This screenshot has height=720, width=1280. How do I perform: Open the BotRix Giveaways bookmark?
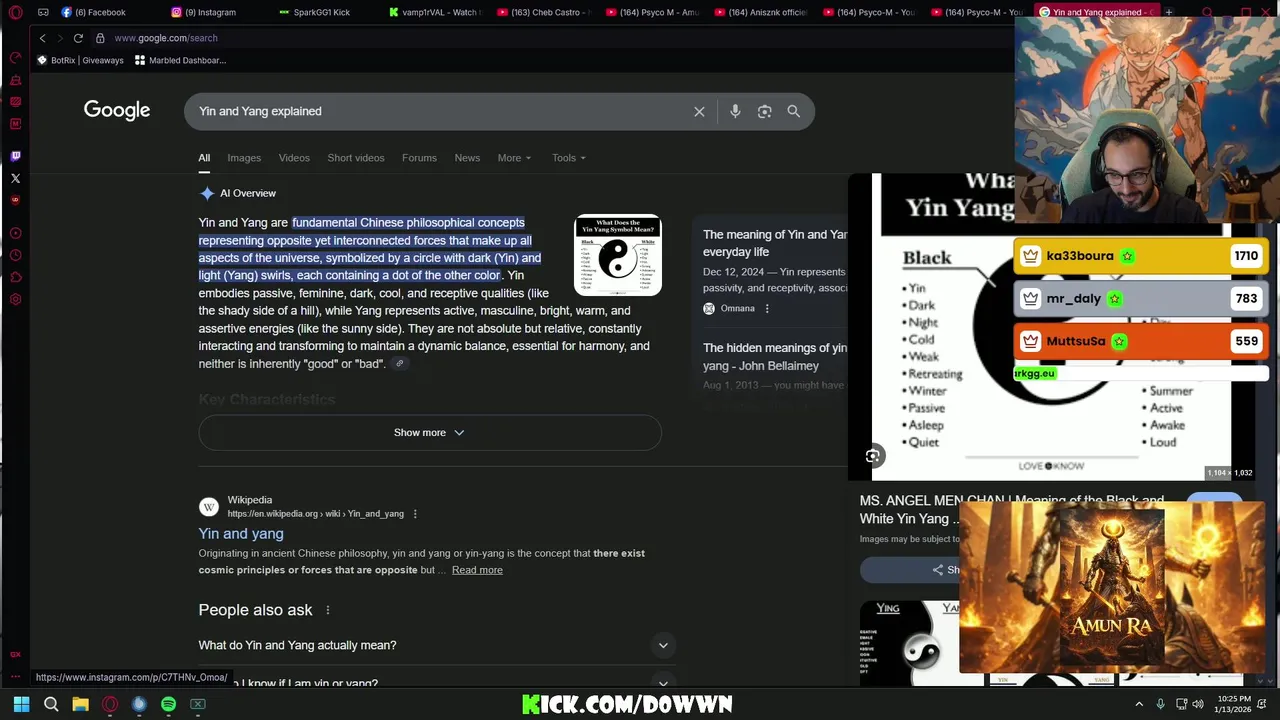click(80, 60)
